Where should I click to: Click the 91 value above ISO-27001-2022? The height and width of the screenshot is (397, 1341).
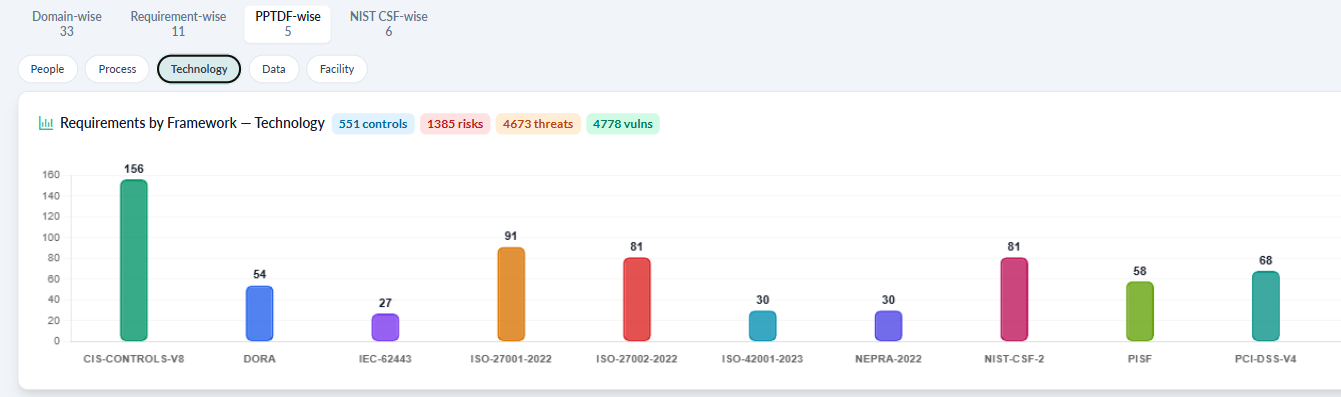click(x=511, y=236)
